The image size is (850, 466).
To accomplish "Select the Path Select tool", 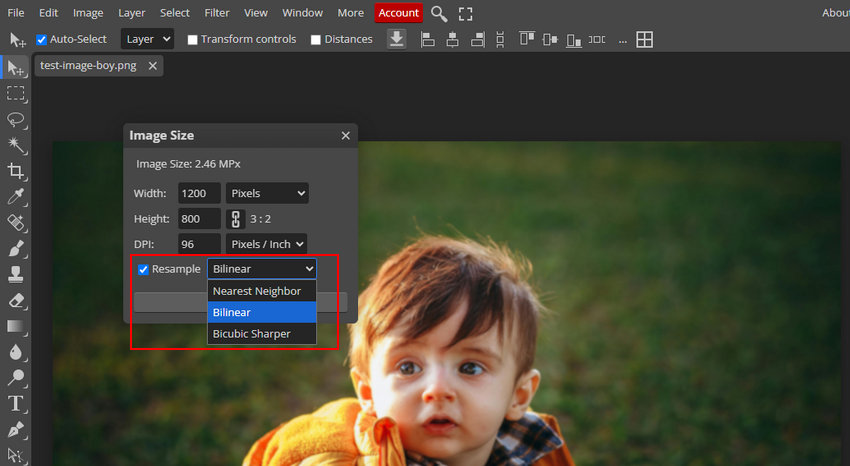I will tap(16, 455).
